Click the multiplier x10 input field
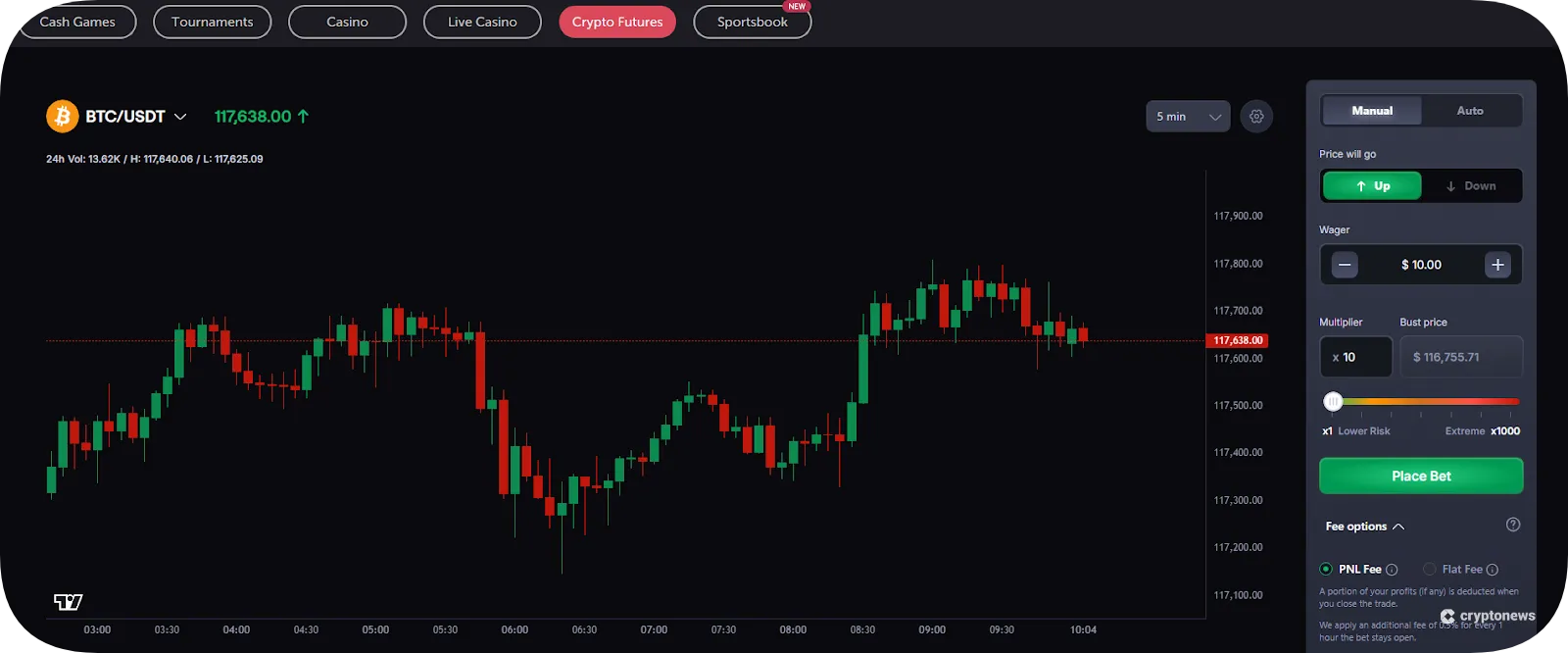This screenshot has width=1568, height=653. (x=1355, y=357)
